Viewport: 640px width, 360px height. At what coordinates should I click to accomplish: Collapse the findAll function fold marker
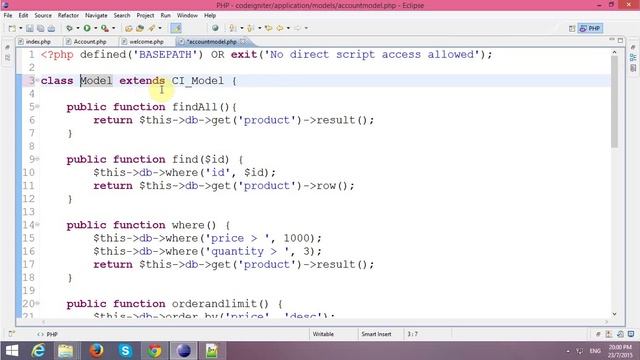[x=38, y=107]
